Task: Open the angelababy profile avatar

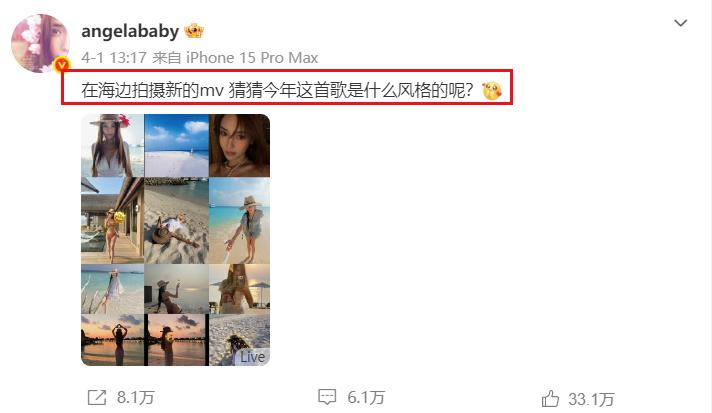Action: [40, 43]
